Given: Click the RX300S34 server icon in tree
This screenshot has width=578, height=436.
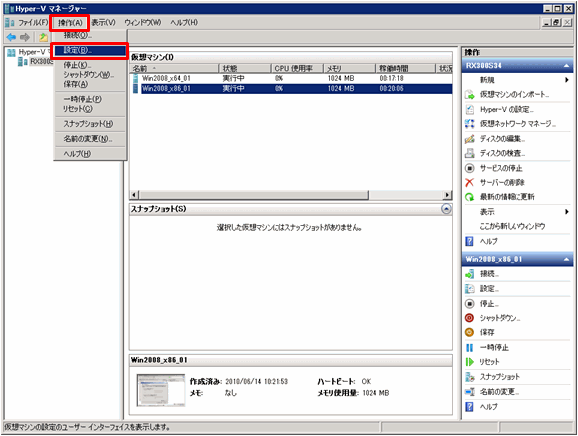Looking at the screenshot, I should 23,62.
